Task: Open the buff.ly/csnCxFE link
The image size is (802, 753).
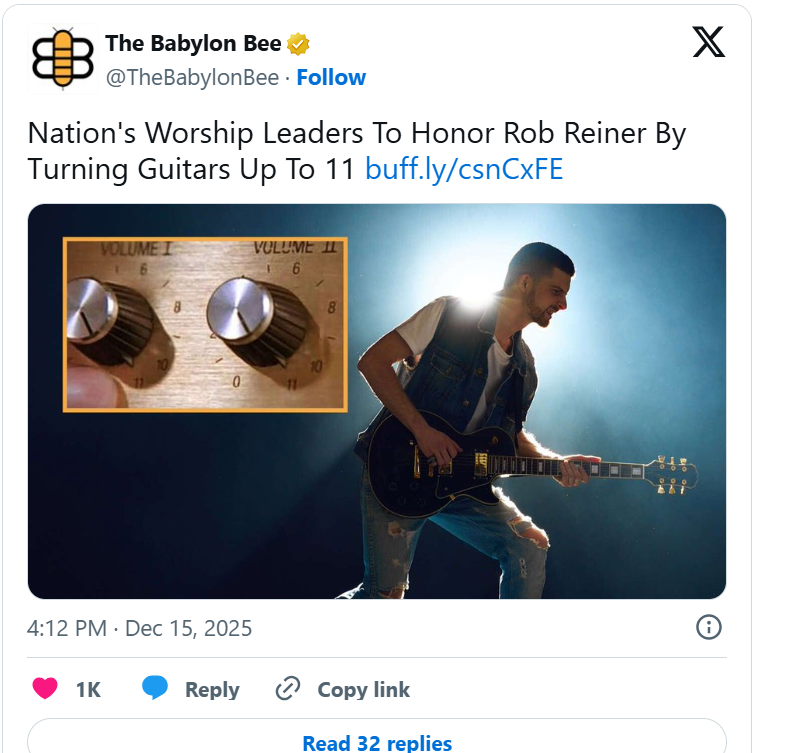Action: [x=464, y=169]
